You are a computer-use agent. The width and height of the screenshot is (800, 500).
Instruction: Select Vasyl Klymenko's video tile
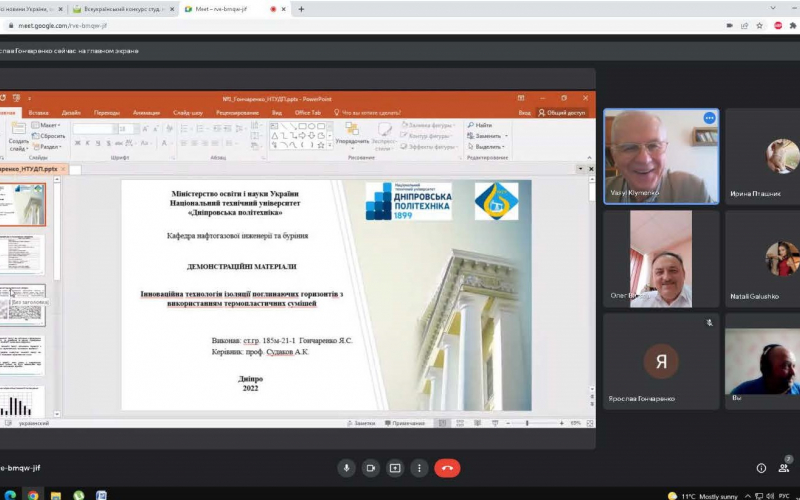point(661,156)
